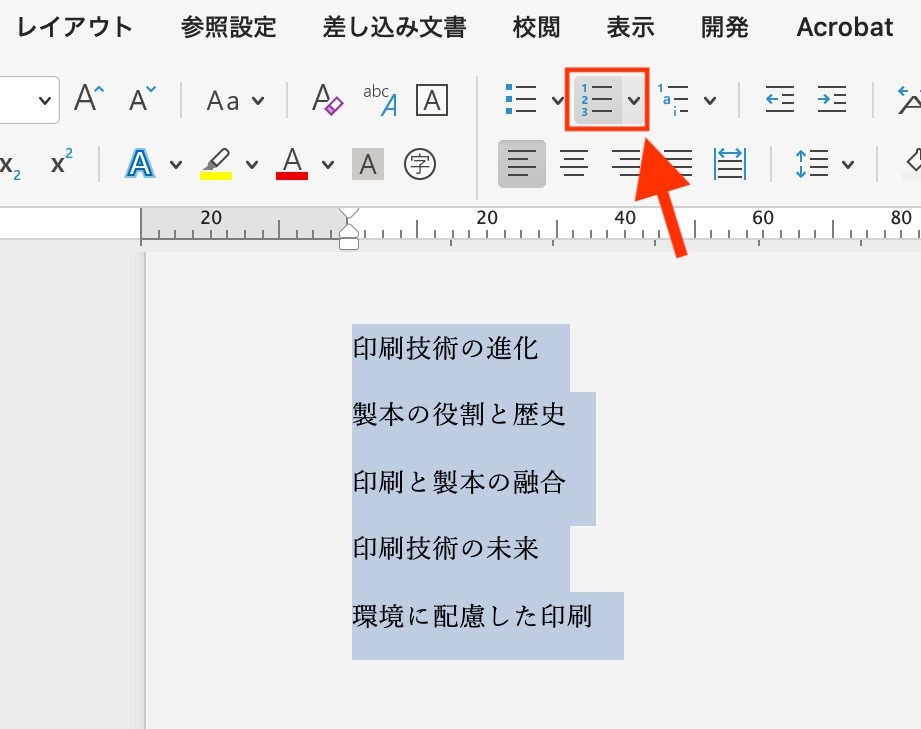
Task: Switch to the 表示 tab
Action: pyautogui.click(x=630, y=27)
